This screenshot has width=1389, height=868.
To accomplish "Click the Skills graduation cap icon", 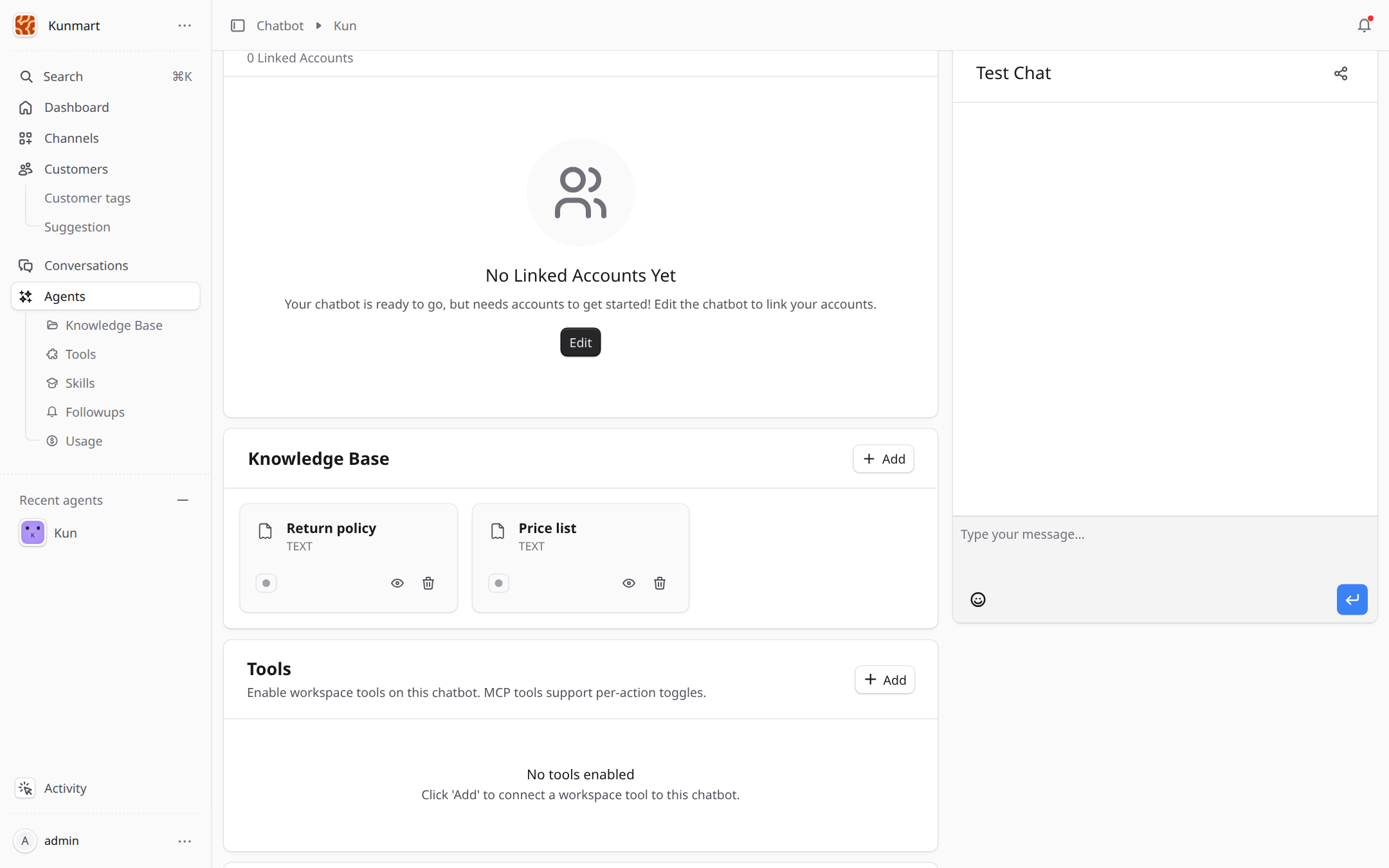I will click(x=52, y=383).
